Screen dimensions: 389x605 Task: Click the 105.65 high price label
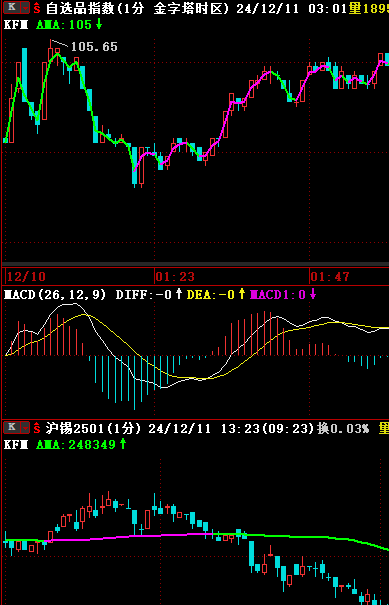point(94,47)
